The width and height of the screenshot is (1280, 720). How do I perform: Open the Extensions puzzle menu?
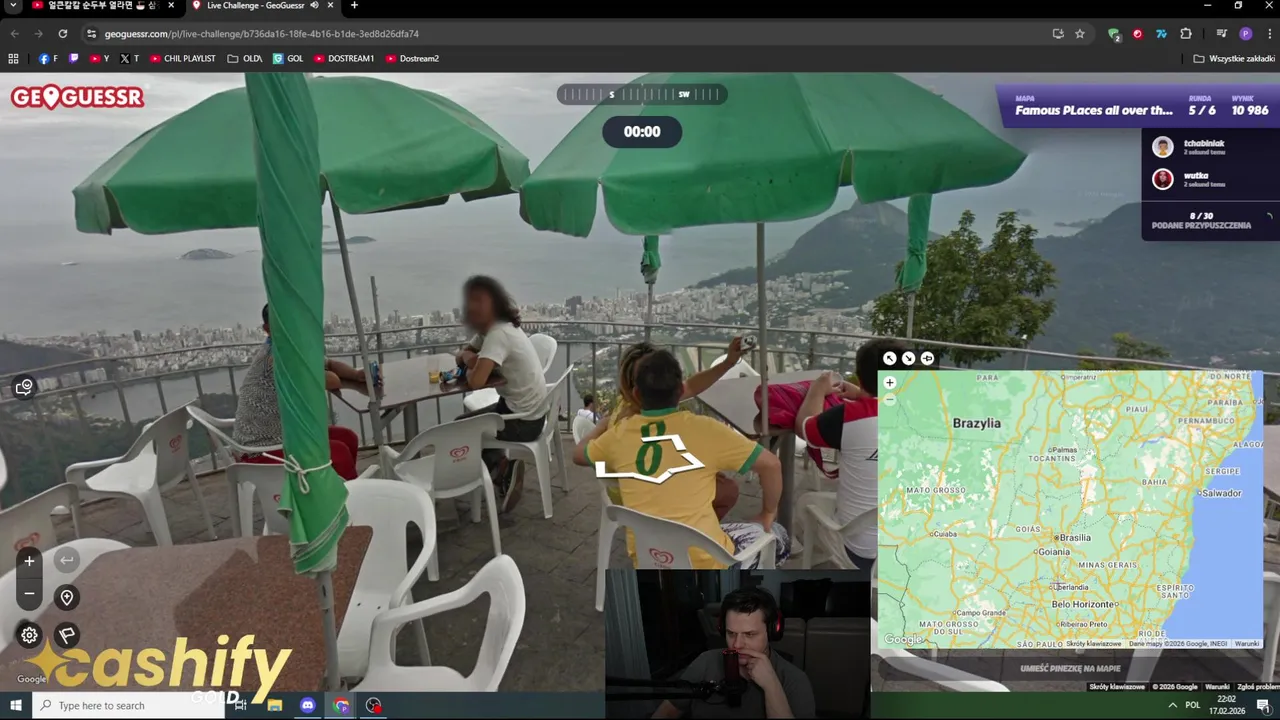1186,34
